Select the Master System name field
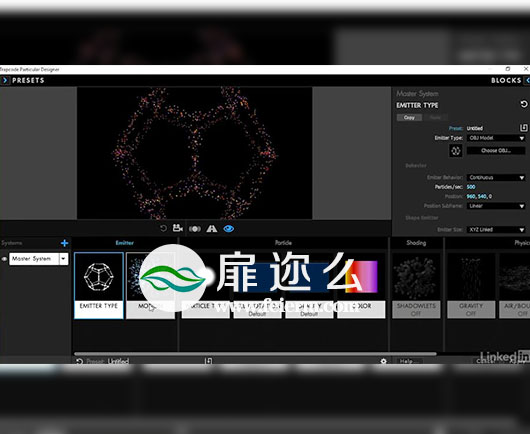The image size is (530, 434). [x=34, y=259]
